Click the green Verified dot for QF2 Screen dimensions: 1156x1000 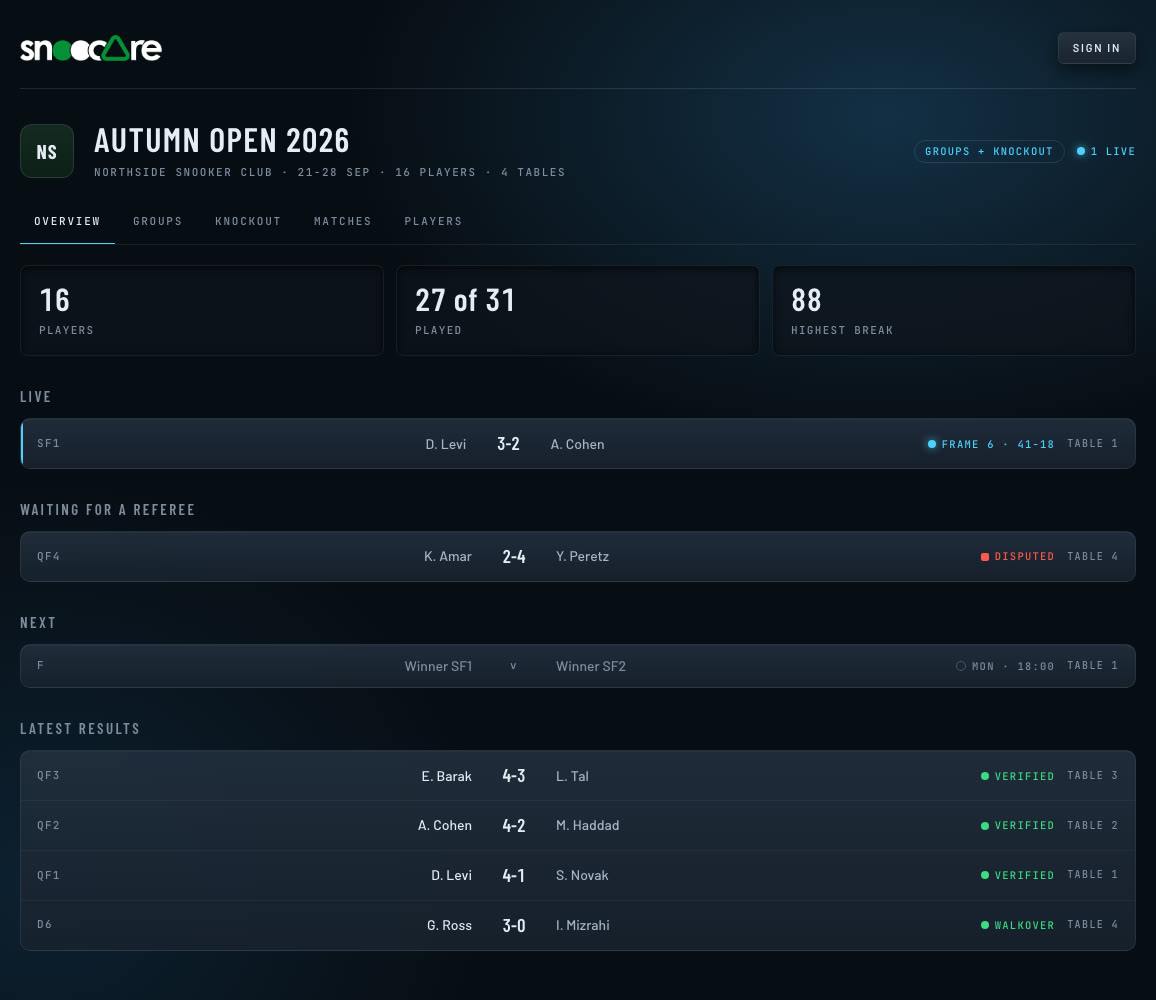[x=985, y=826]
